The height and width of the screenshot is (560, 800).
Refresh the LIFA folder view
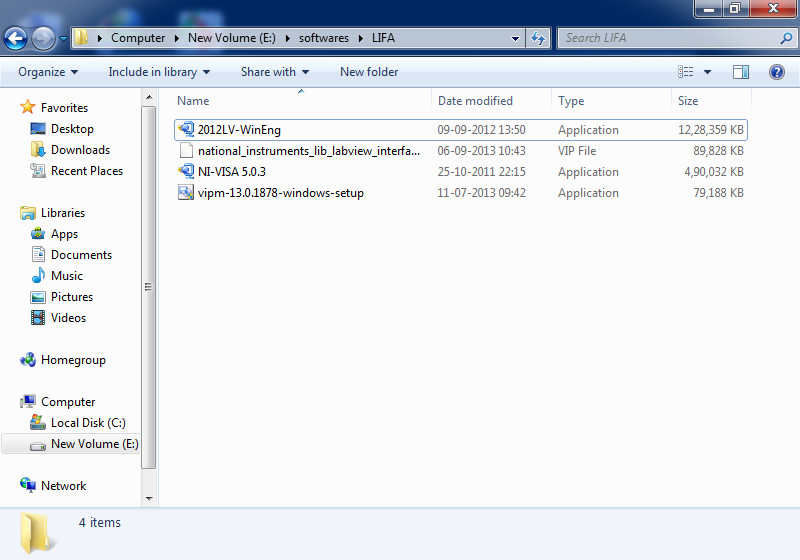(x=538, y=38)
